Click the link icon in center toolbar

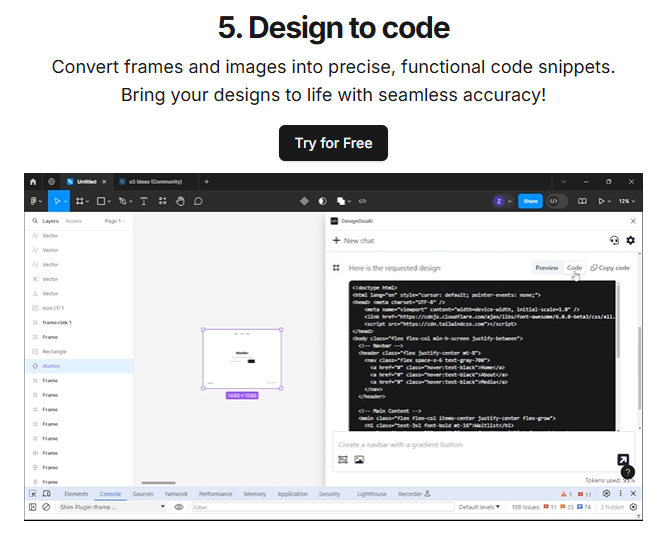pyautogui.click(x=362, y=201)
